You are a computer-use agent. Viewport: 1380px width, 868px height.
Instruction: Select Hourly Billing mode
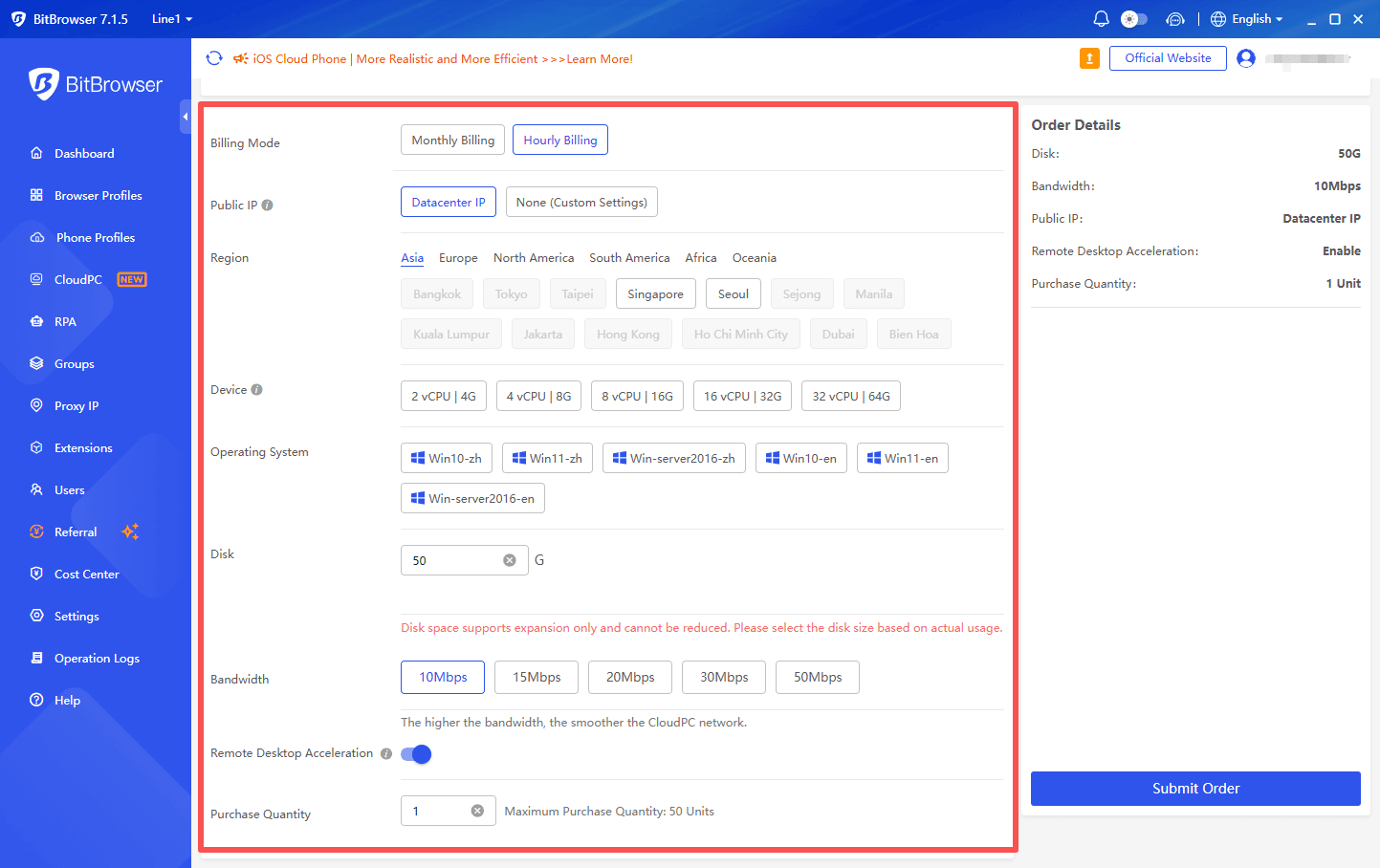click(560, 140)
